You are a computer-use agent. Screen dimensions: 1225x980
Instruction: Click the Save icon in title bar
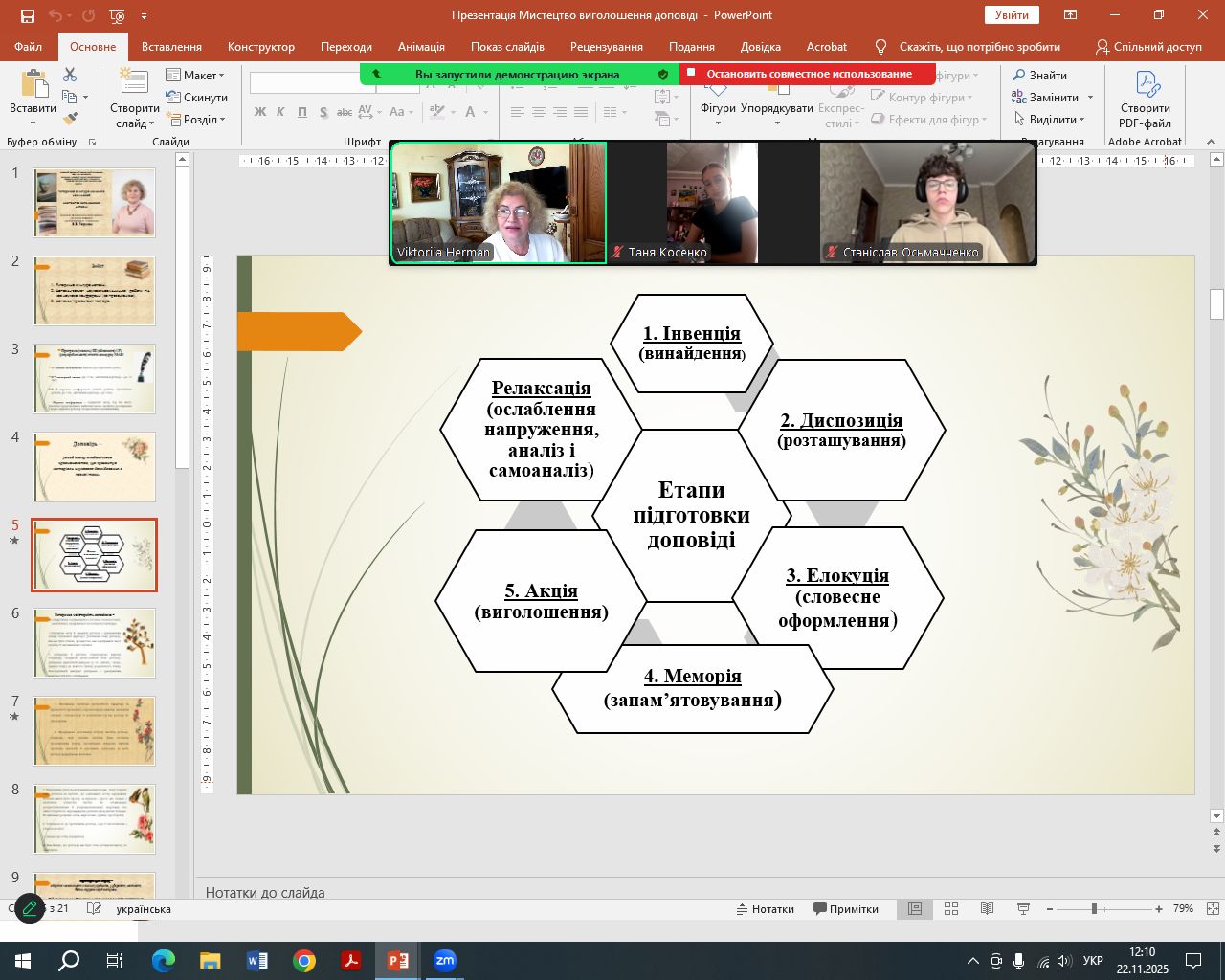[27, 15]
